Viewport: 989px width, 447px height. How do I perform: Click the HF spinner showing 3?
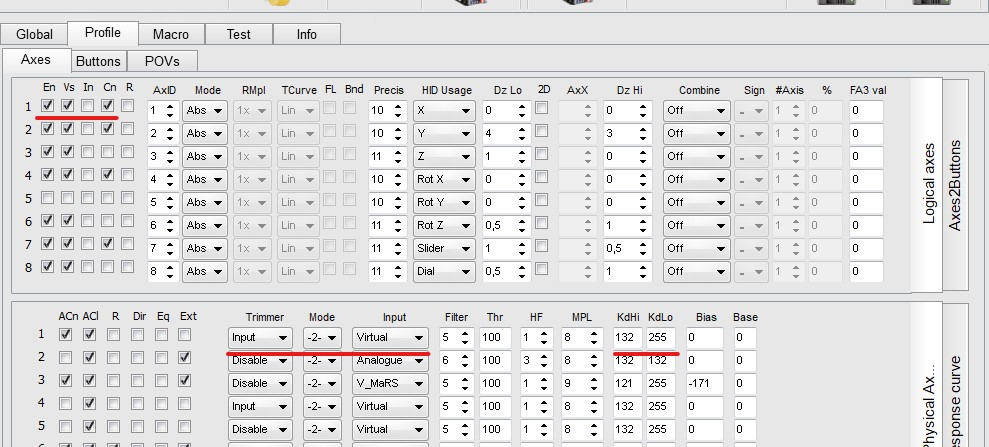click(x=535, y=361)
